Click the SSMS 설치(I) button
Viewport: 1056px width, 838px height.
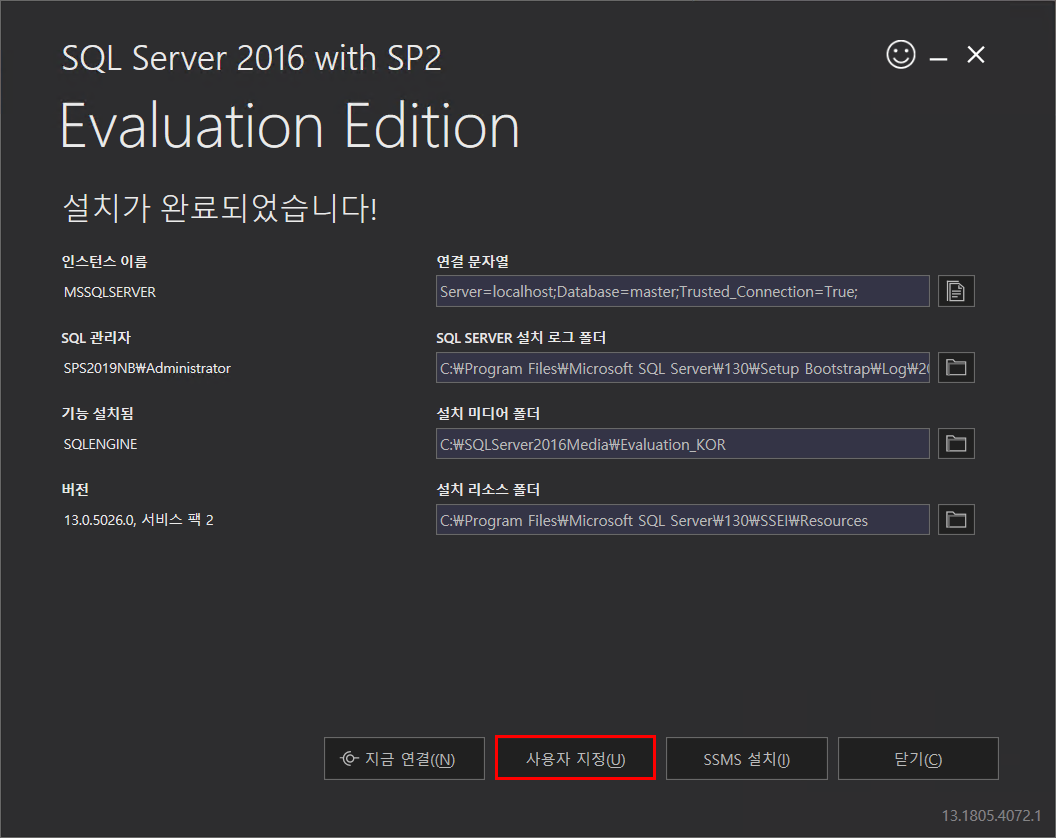[746, 759]
